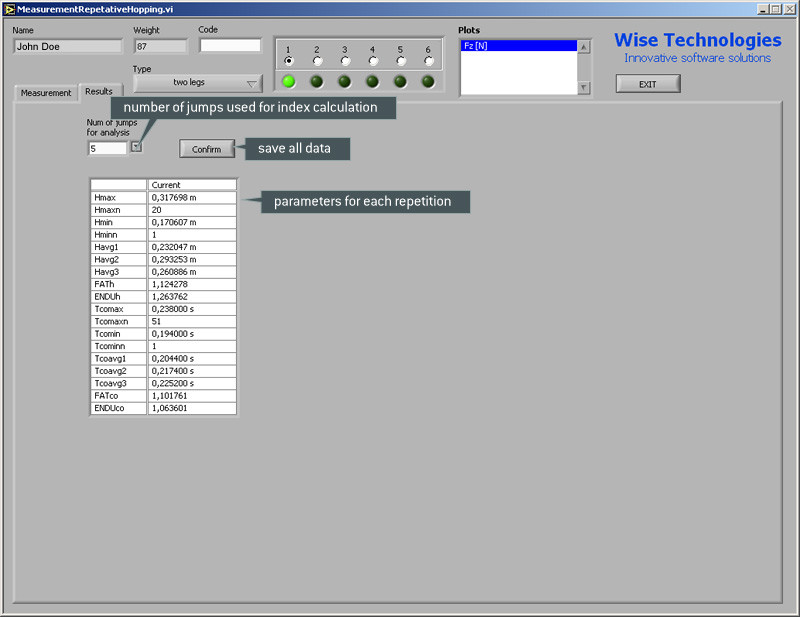Click Plots list scroll up arrow
The height and width of the screenshot is (617, 800).
[584, 47]
